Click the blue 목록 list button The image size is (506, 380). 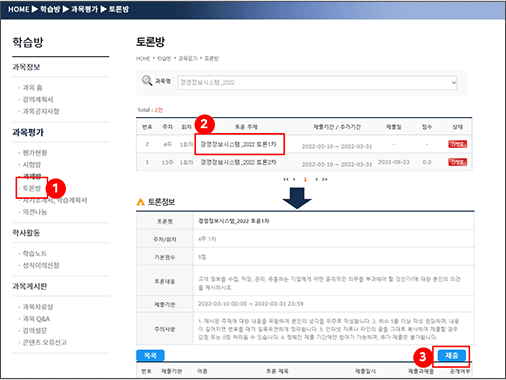point(150,355)
